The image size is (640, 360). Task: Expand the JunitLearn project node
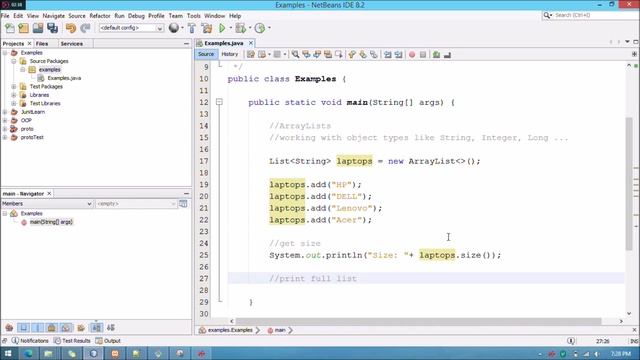tap(5, 112)
